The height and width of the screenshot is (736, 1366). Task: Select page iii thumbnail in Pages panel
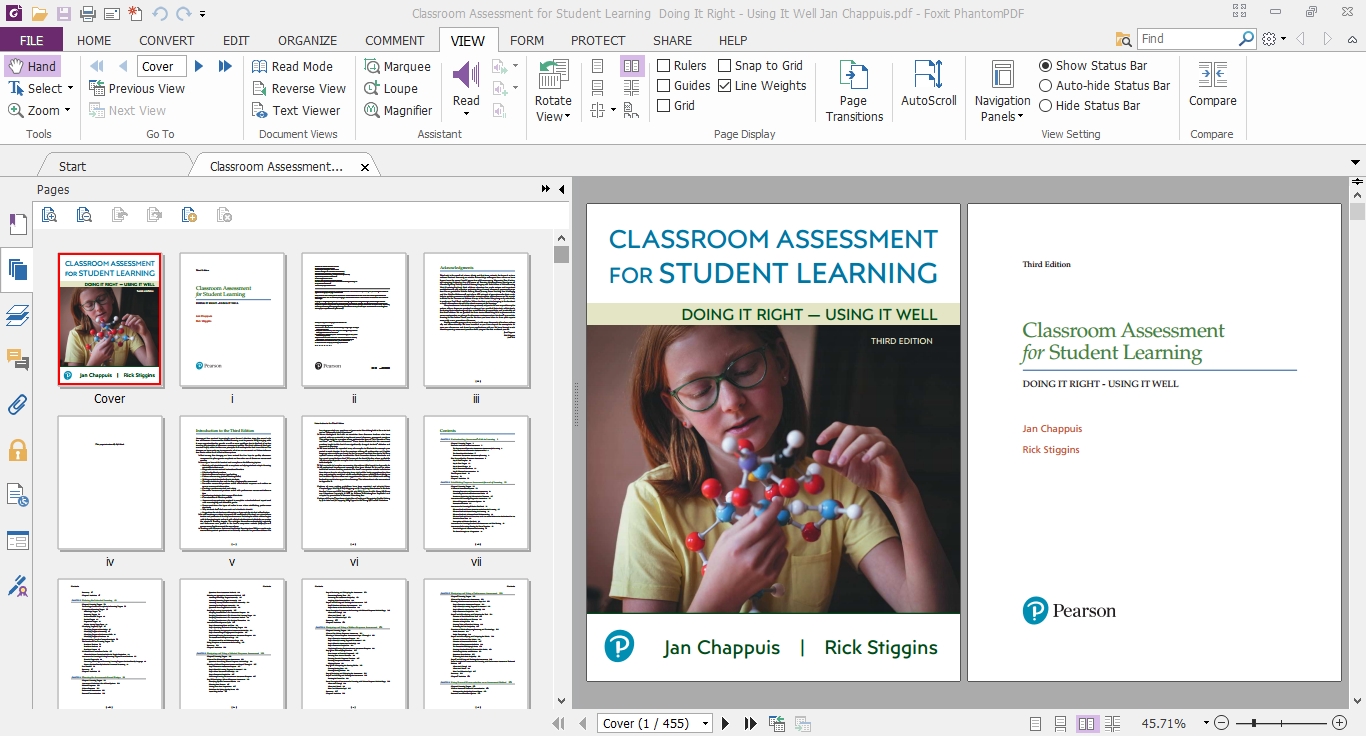coord(477,319)
